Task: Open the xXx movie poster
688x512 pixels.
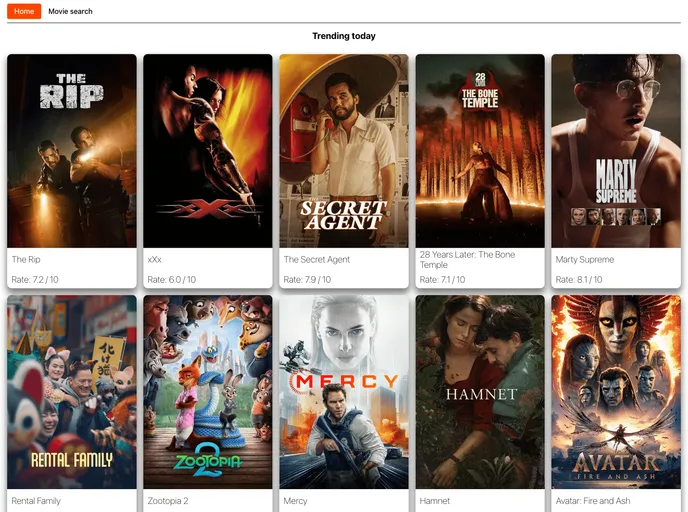Action: [208, 151]
